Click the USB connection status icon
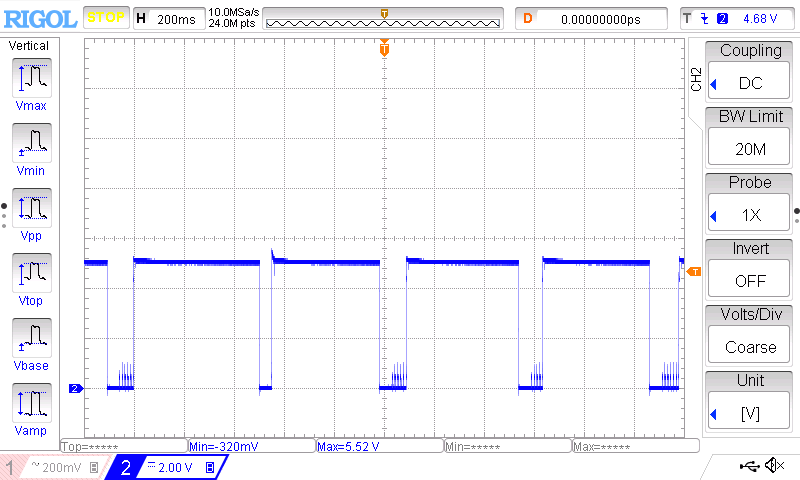 pos(748,465)
